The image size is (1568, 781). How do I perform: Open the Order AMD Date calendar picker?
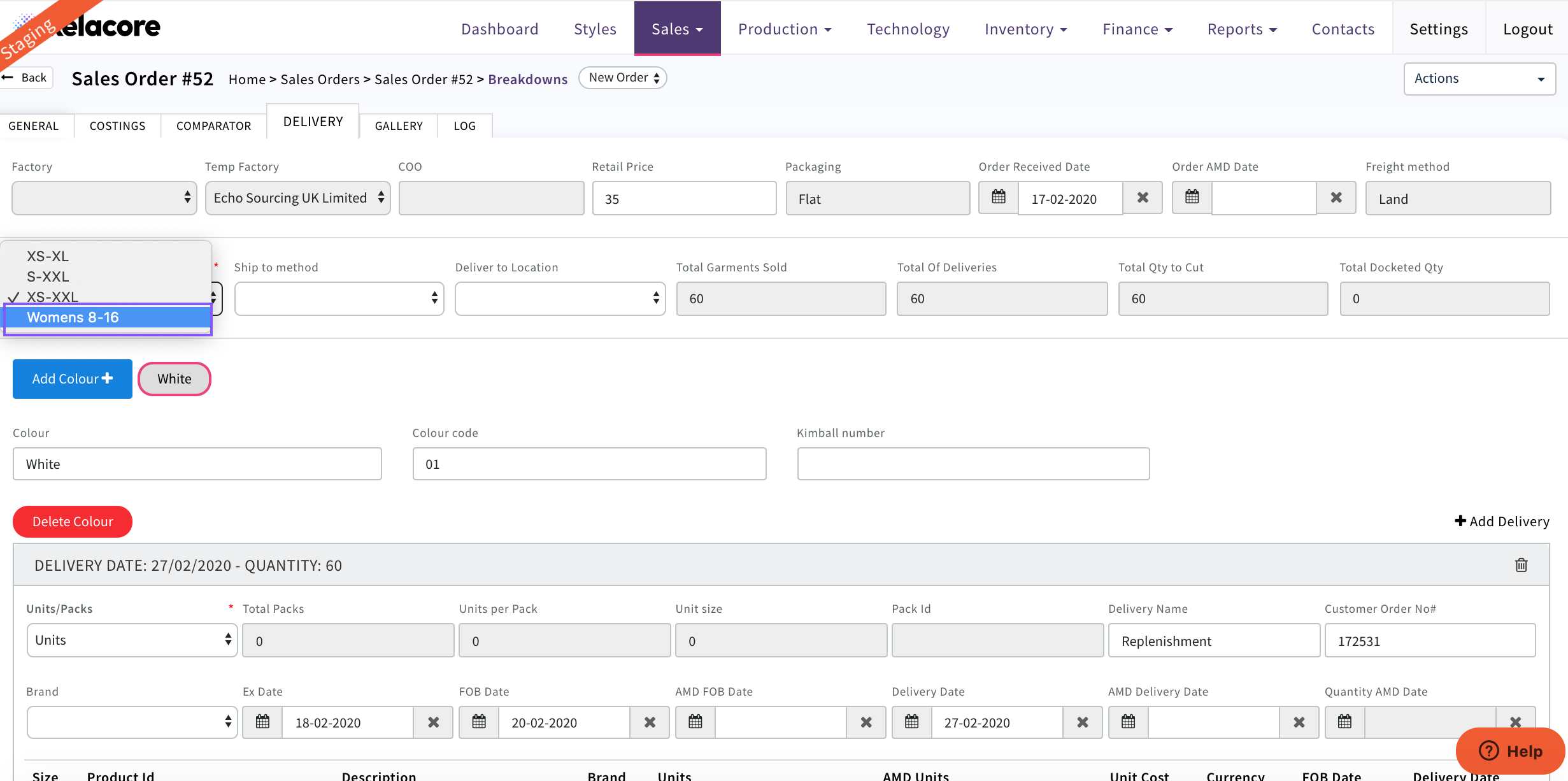1192,197
